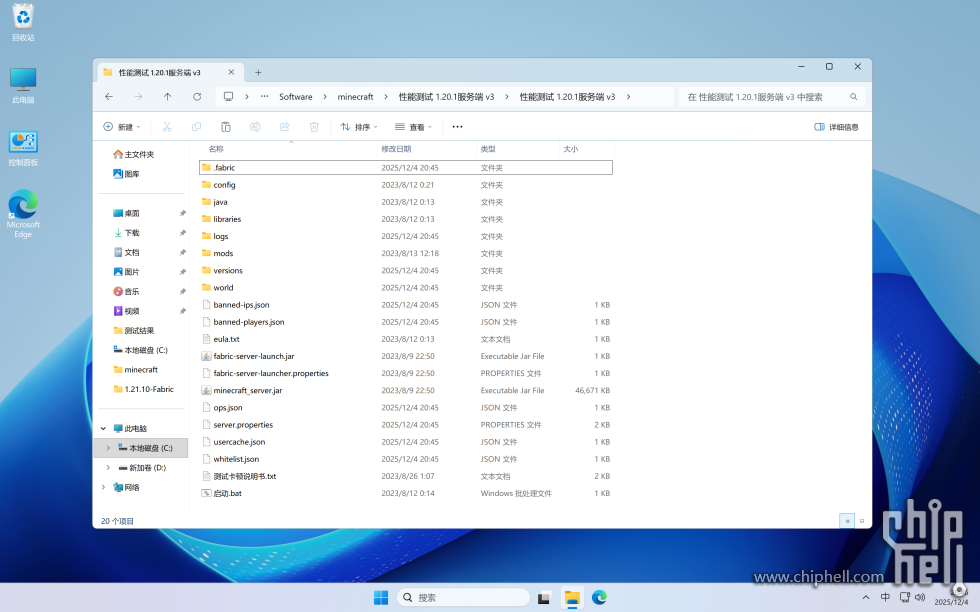Add a new tab in File Explorer
Viewport: 980px width, 612px height.
(258, 72)
